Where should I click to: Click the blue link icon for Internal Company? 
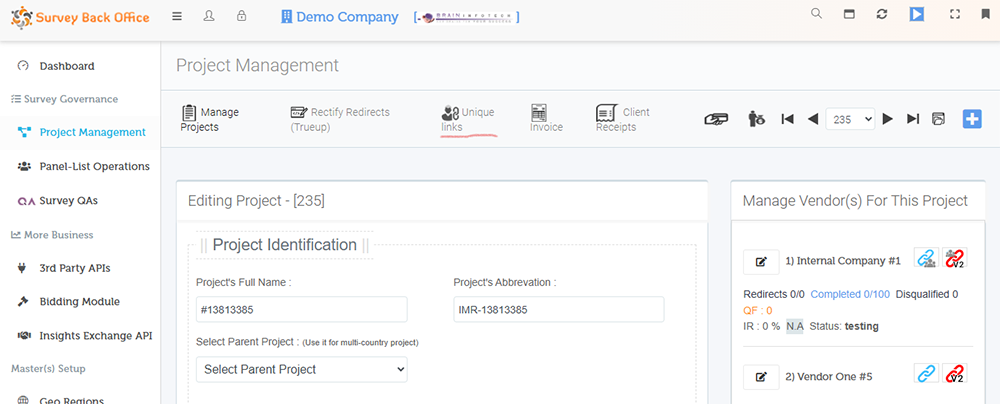926,260
